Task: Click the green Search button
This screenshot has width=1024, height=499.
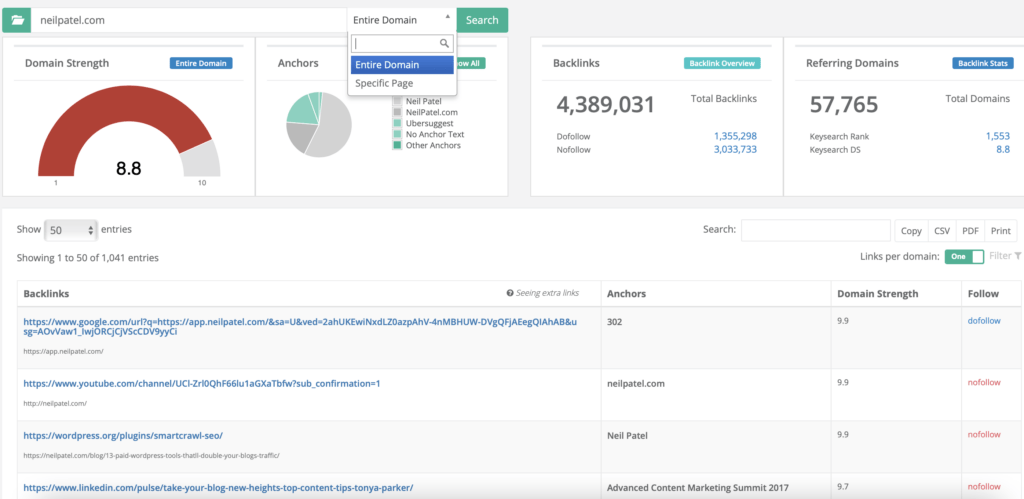Action: point(482,20)
